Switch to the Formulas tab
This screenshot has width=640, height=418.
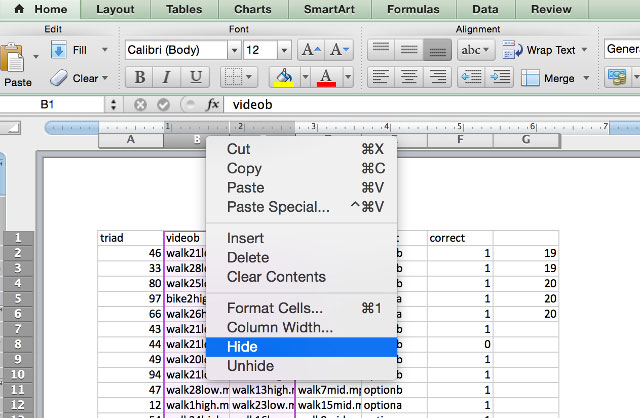coord(413,9)
